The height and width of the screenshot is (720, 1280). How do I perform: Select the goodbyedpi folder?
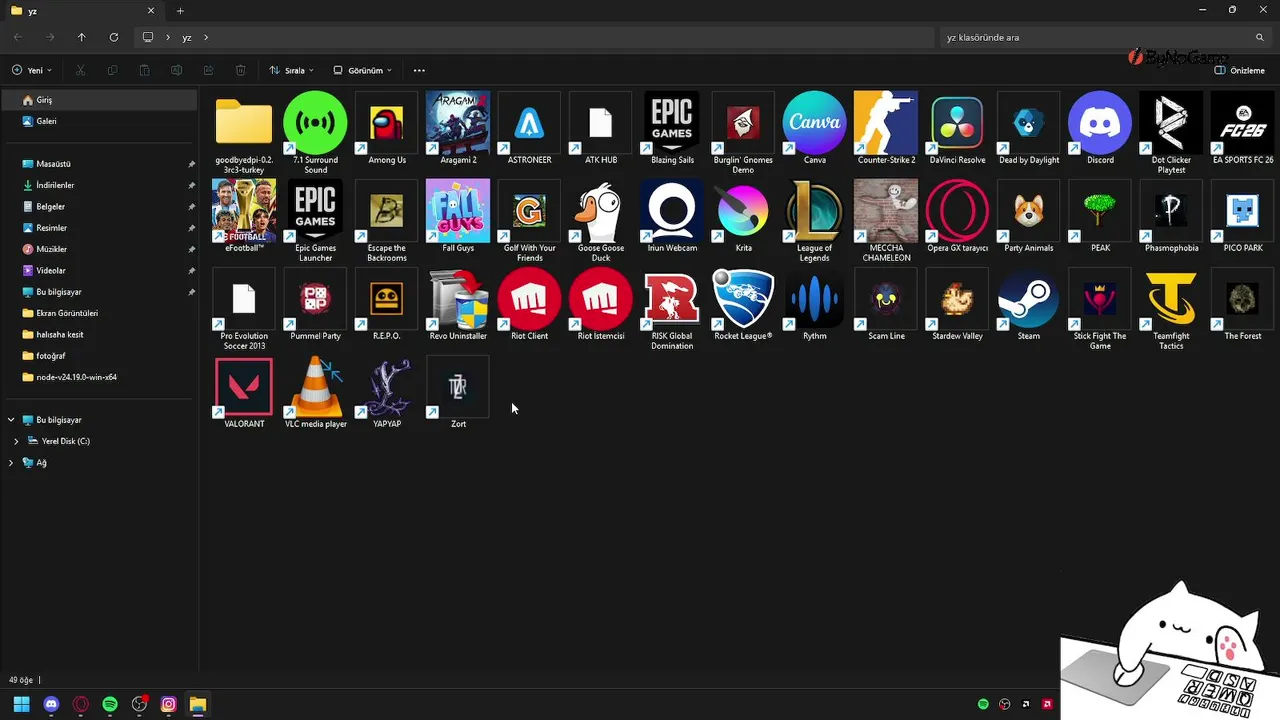pyautogui.click(x=244, y=134)
